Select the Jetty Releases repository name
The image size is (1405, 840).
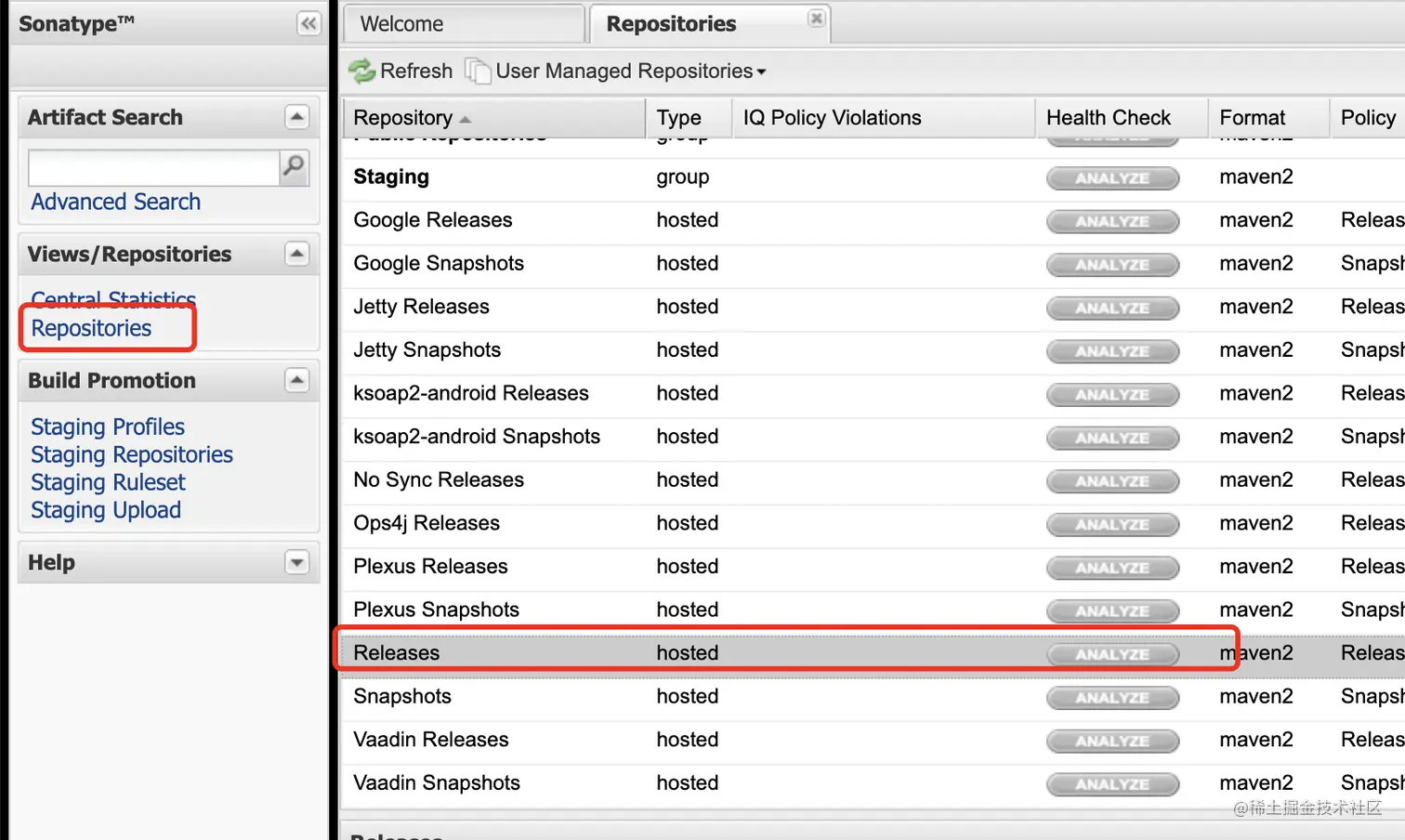click(421, 307)
